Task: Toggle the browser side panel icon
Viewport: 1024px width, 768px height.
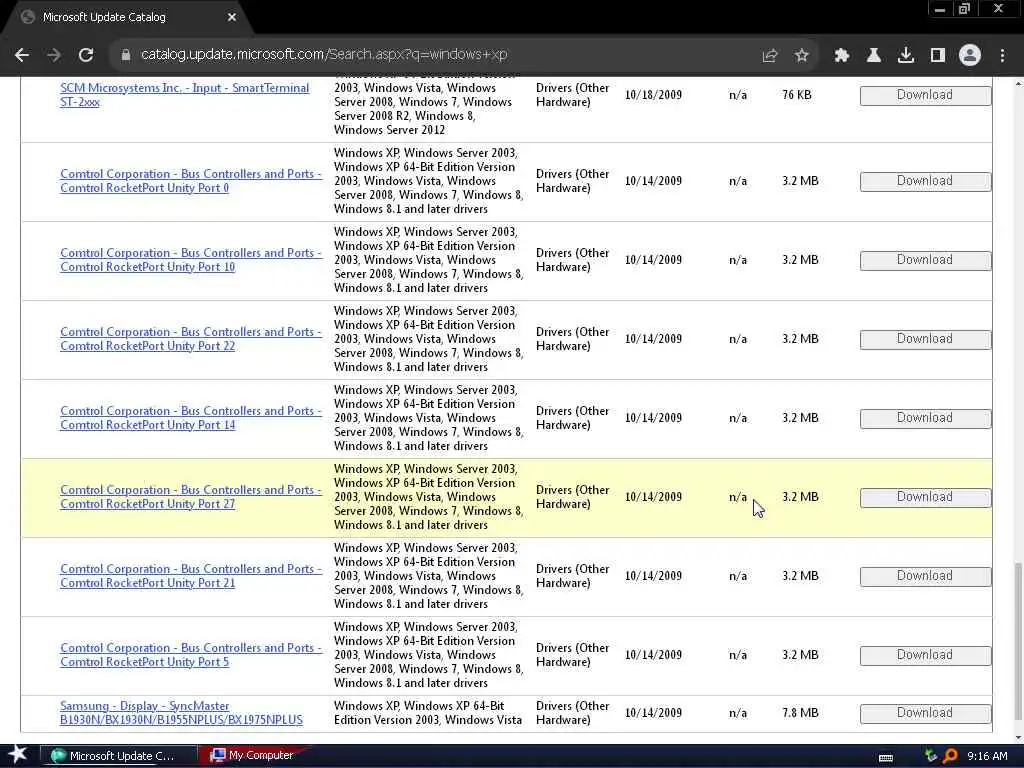Action: [938, 56]
